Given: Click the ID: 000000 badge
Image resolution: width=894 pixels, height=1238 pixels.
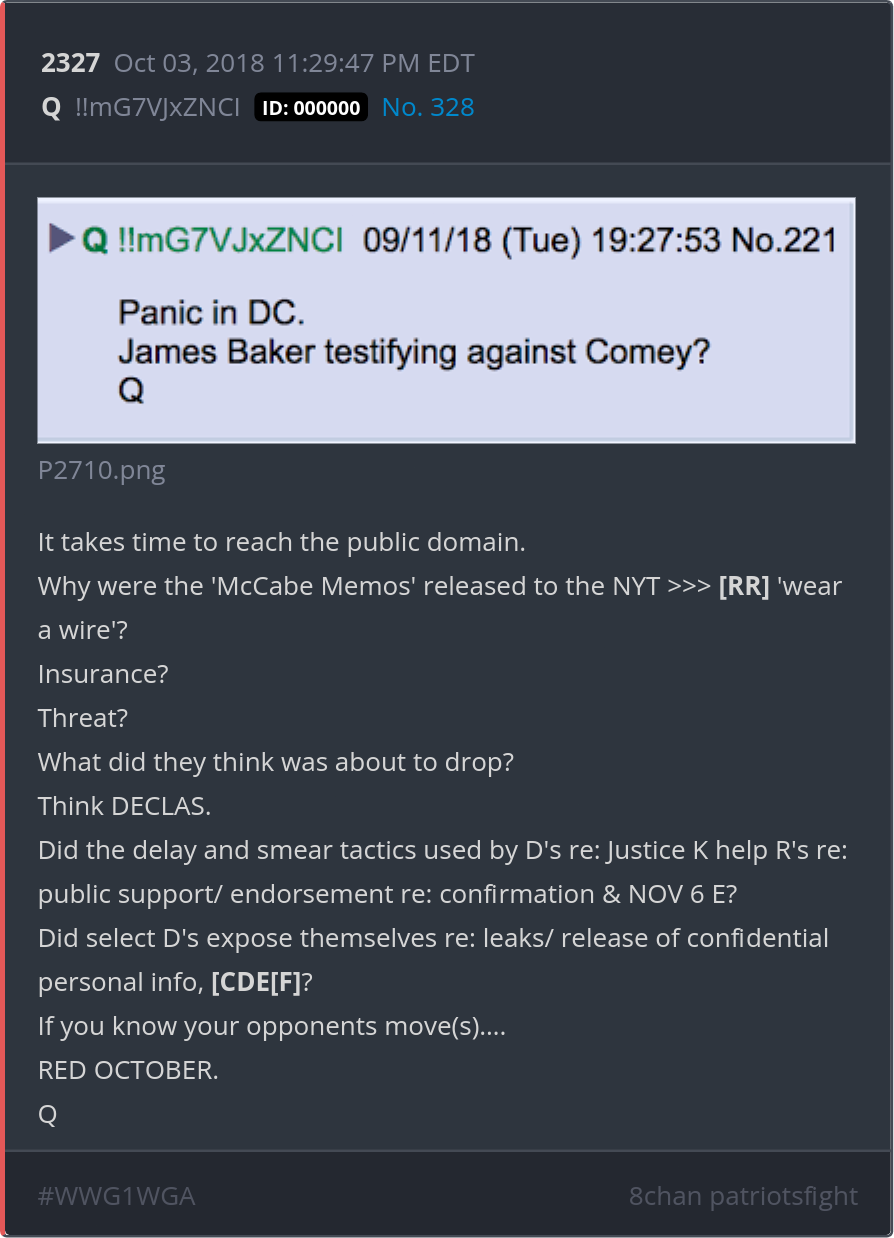Looking at the screenshot, I should pyautogui.click(x=311, y=108).
